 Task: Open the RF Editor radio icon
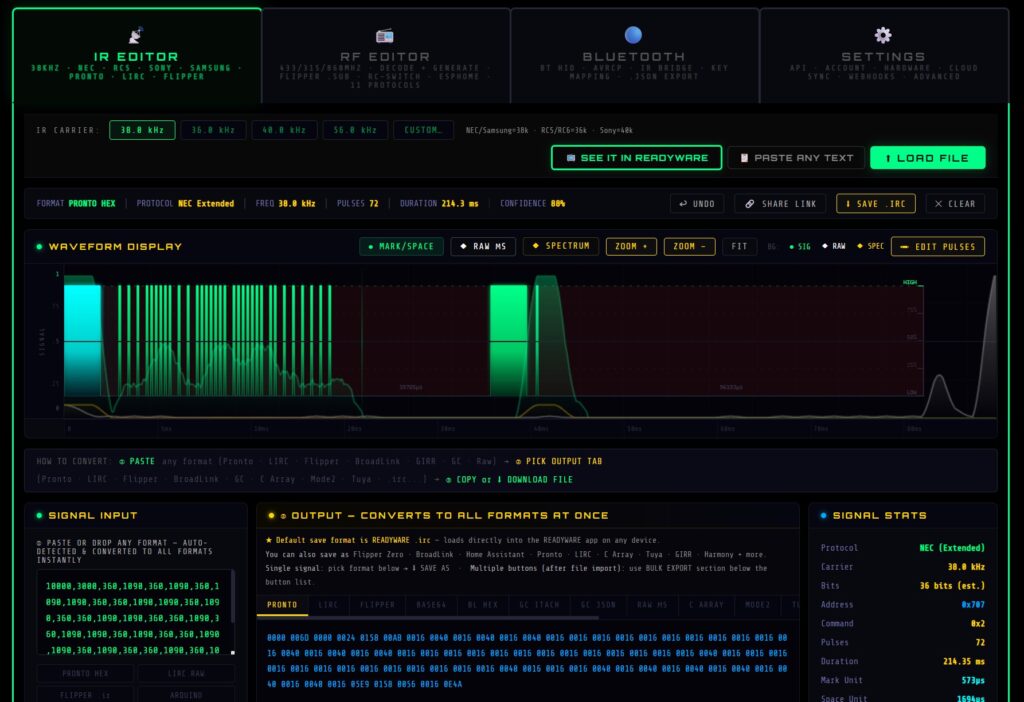385,35
